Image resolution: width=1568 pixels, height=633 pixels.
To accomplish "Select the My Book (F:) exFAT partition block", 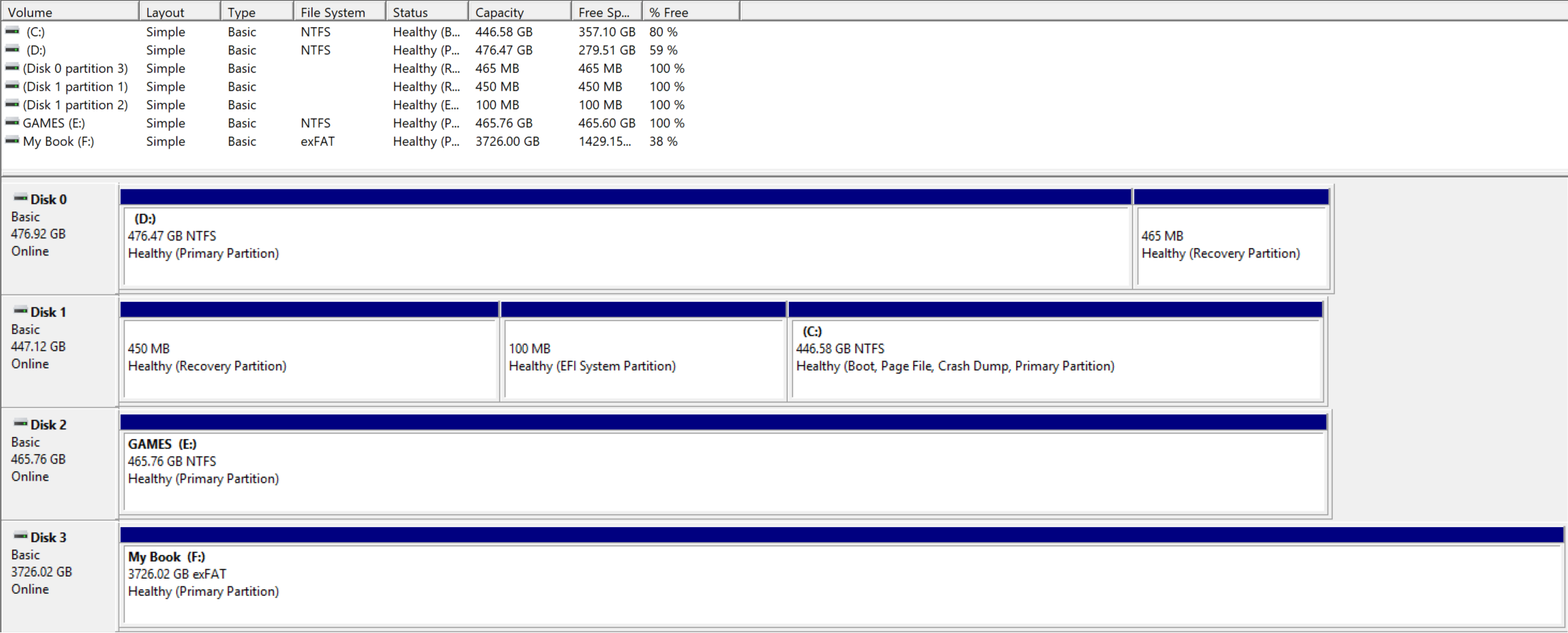I will pos(842,584).
